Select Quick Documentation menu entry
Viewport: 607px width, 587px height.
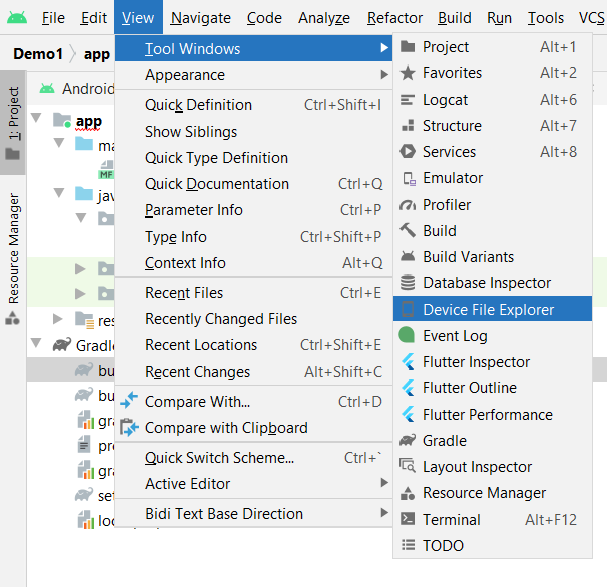pos(254,184)
